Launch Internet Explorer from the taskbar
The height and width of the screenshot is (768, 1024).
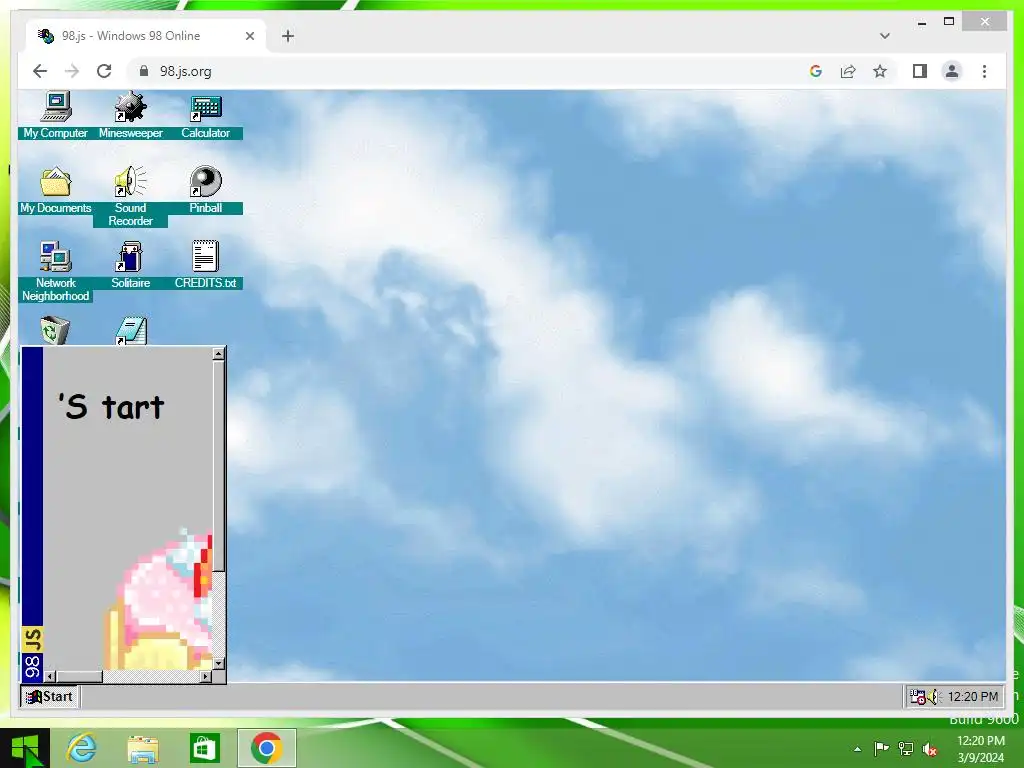click(x=82, y=748)
